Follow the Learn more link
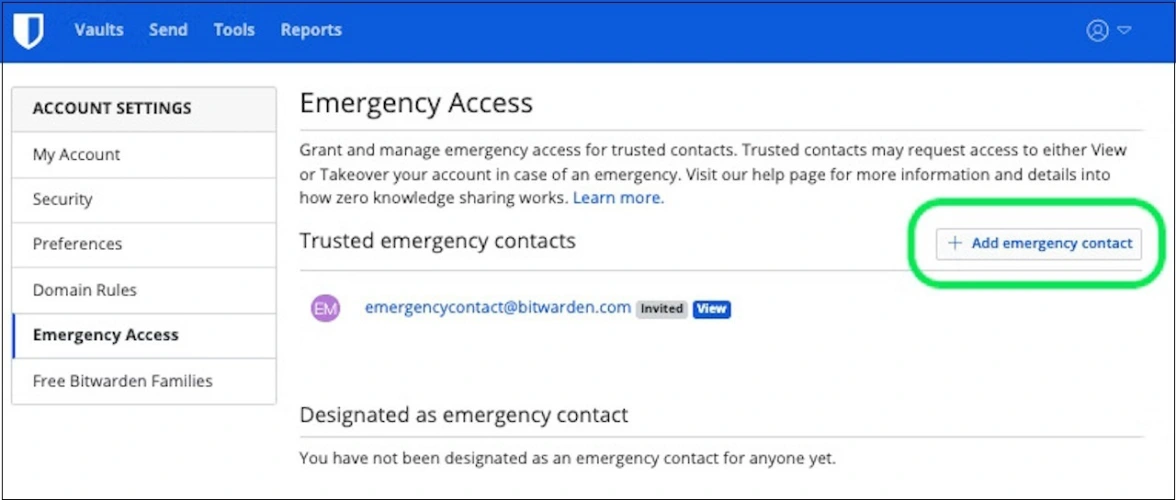The width and height of the screenshot is (1176, 500). (618, 198)
